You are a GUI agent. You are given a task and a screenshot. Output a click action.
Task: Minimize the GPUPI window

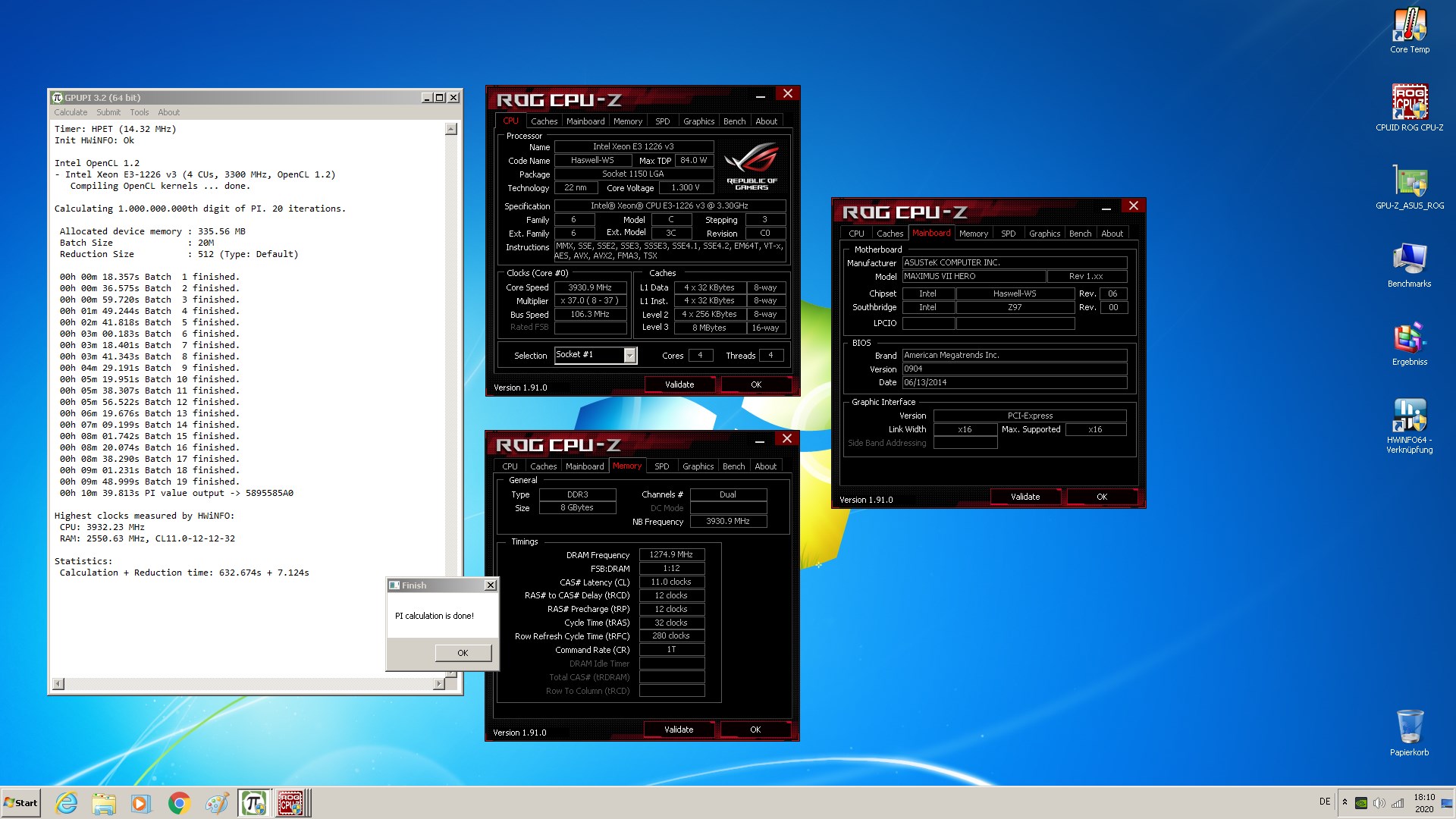[426, 97]
